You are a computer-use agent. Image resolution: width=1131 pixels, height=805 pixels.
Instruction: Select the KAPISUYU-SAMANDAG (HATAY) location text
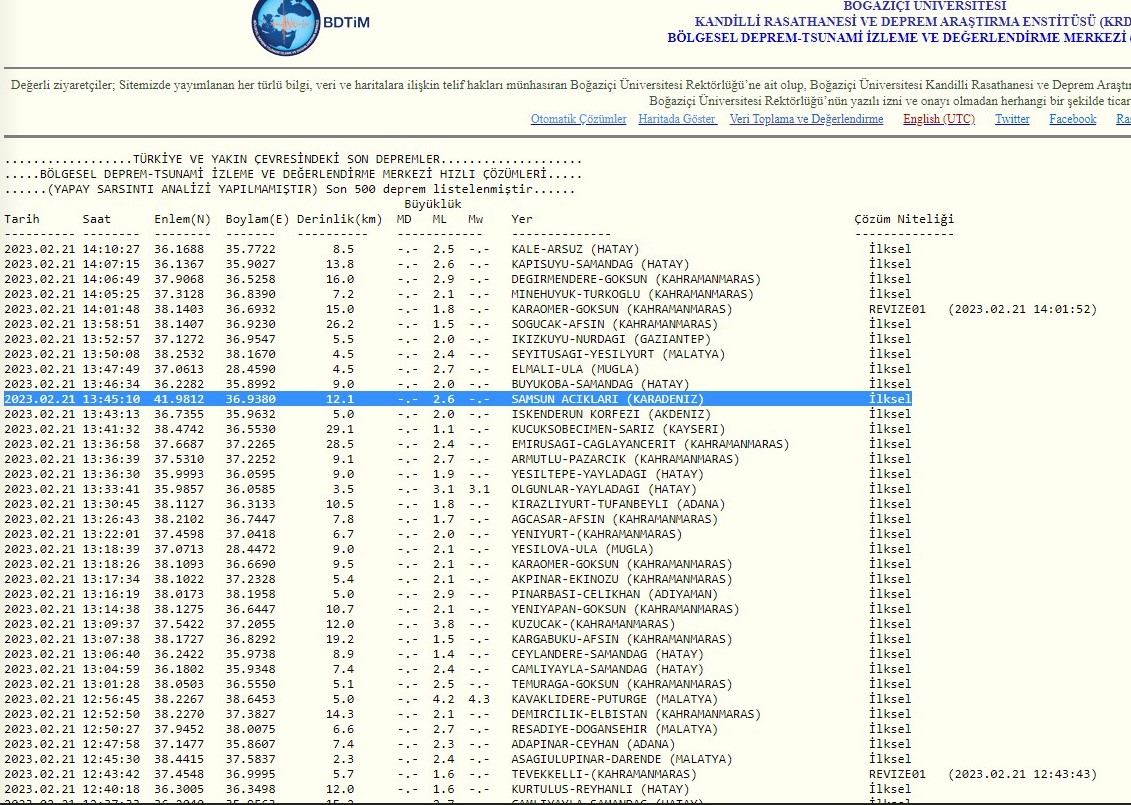[600, 264]
